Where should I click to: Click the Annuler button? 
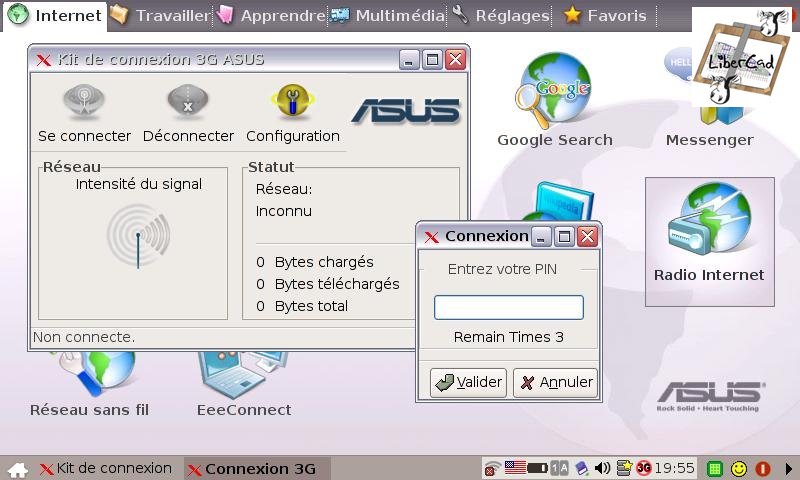555,383
